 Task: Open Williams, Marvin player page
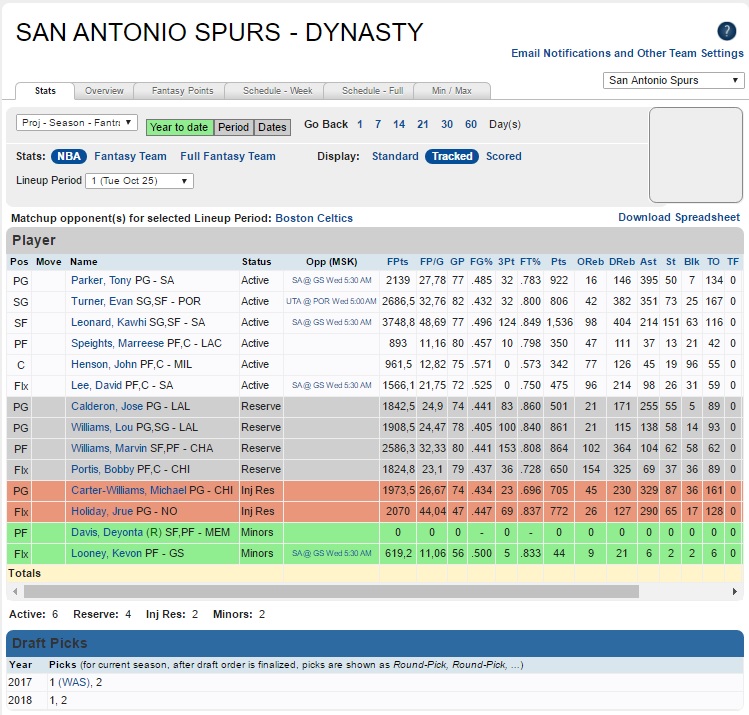109,448
